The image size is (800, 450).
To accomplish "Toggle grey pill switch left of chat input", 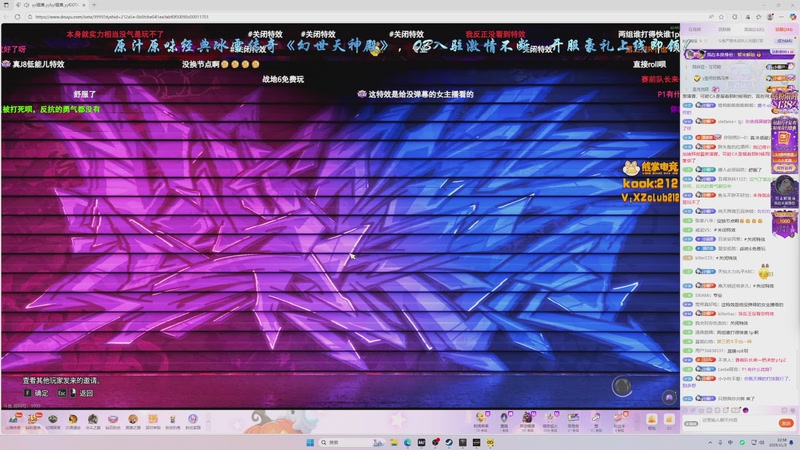I will tap(691, 423).
